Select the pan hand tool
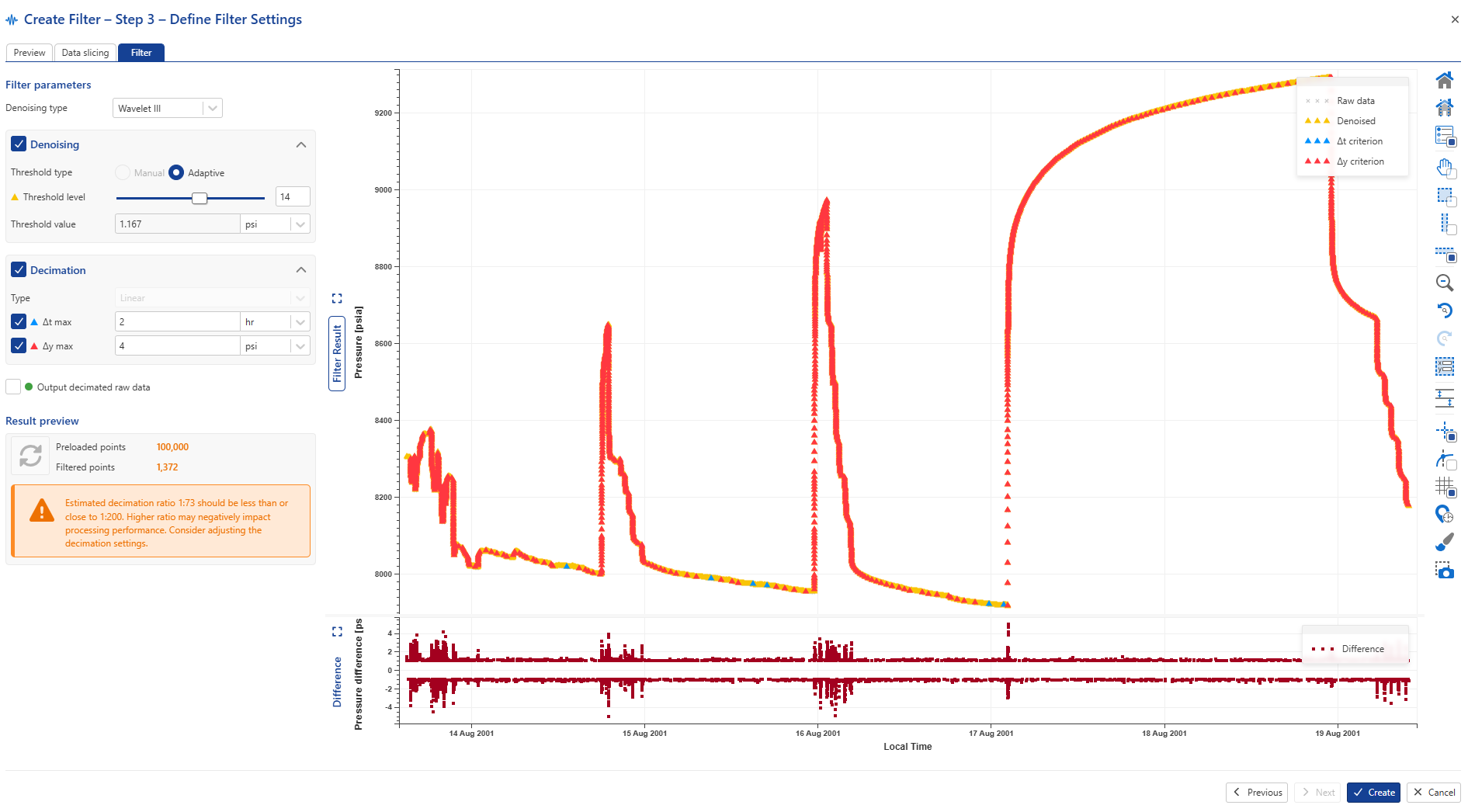This screenshot has width=1468, height=812. click(x=1444, y=168)
